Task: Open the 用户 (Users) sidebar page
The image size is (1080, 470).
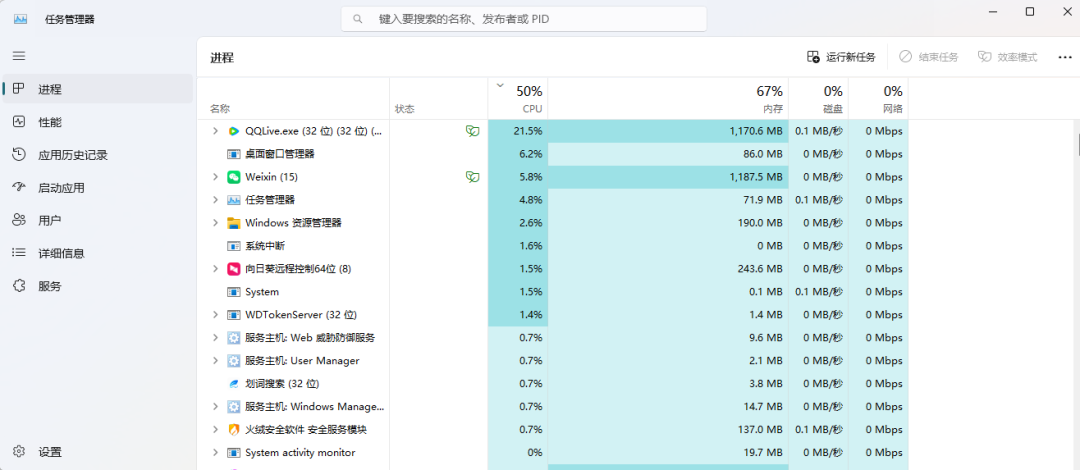Action: click(49, 220)
